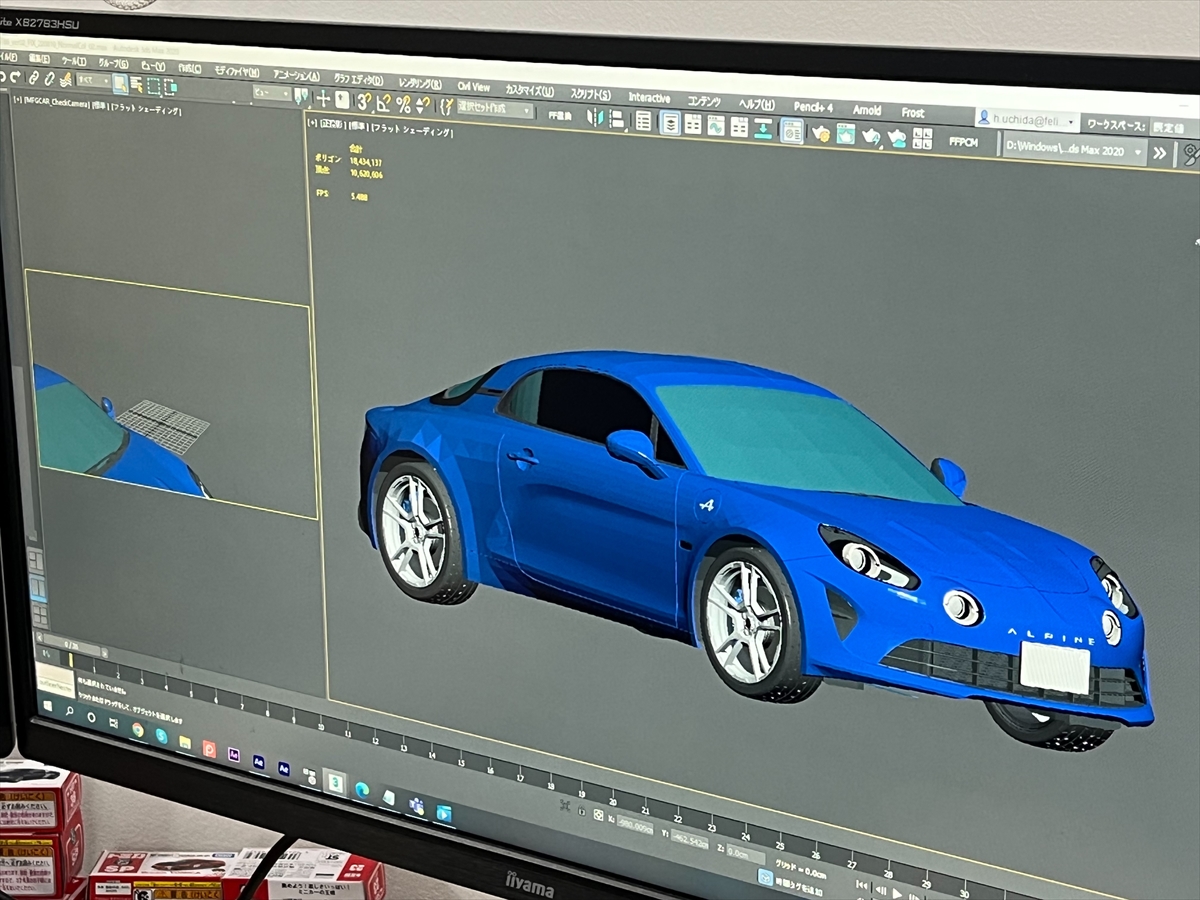This screenshot has height=900, width=1200.
Task: Open the Material Editor icon
Action: tap(791, 130)
